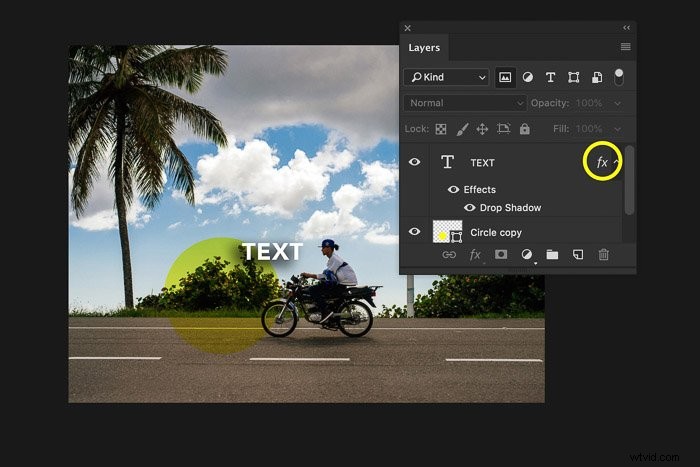Lock position move icon
The height and width of the screenshot is (467, 700).
(x=482, y=129)
